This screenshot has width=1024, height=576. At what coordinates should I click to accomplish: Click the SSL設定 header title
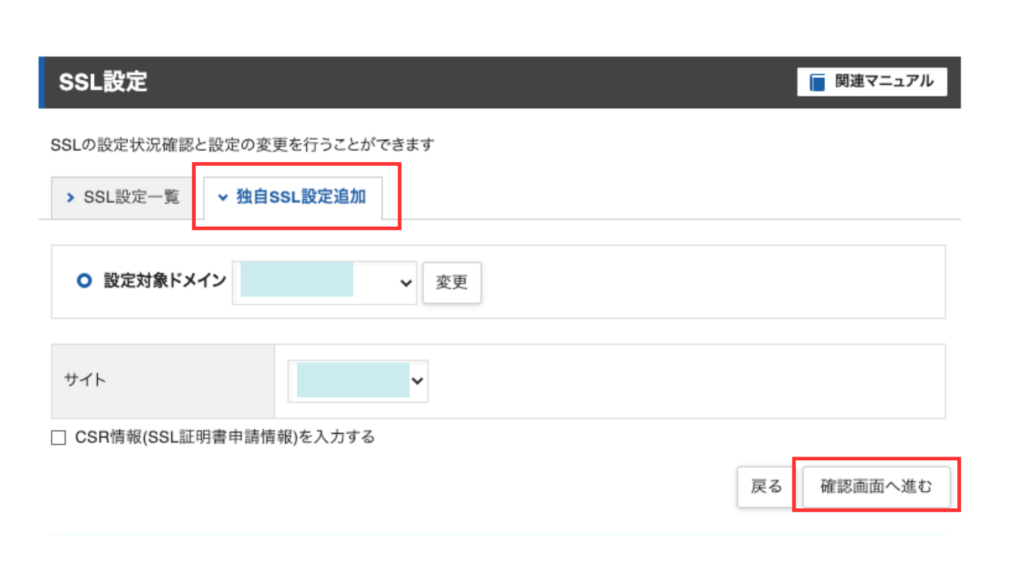pyautogui.click(x=103, y=82)
